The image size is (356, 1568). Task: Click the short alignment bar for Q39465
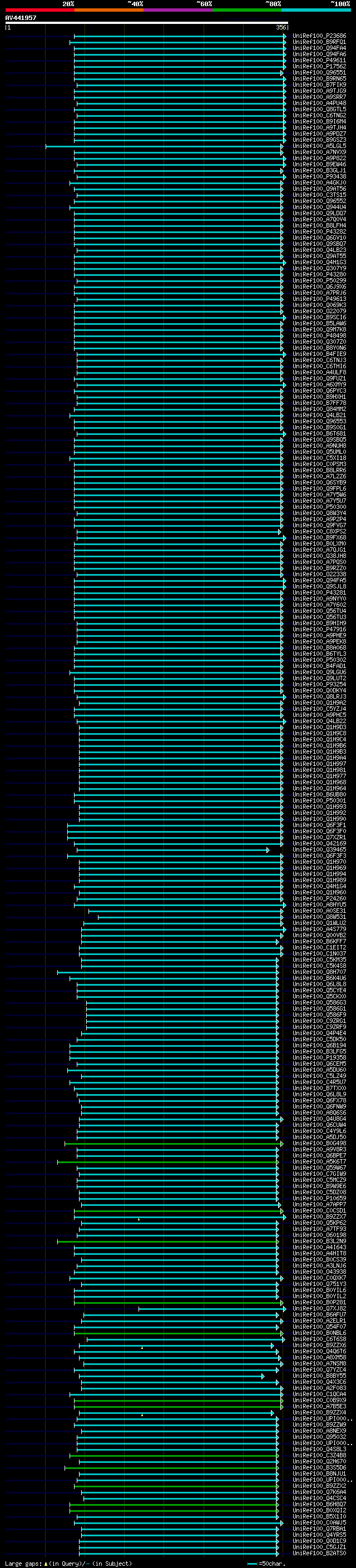172,850
